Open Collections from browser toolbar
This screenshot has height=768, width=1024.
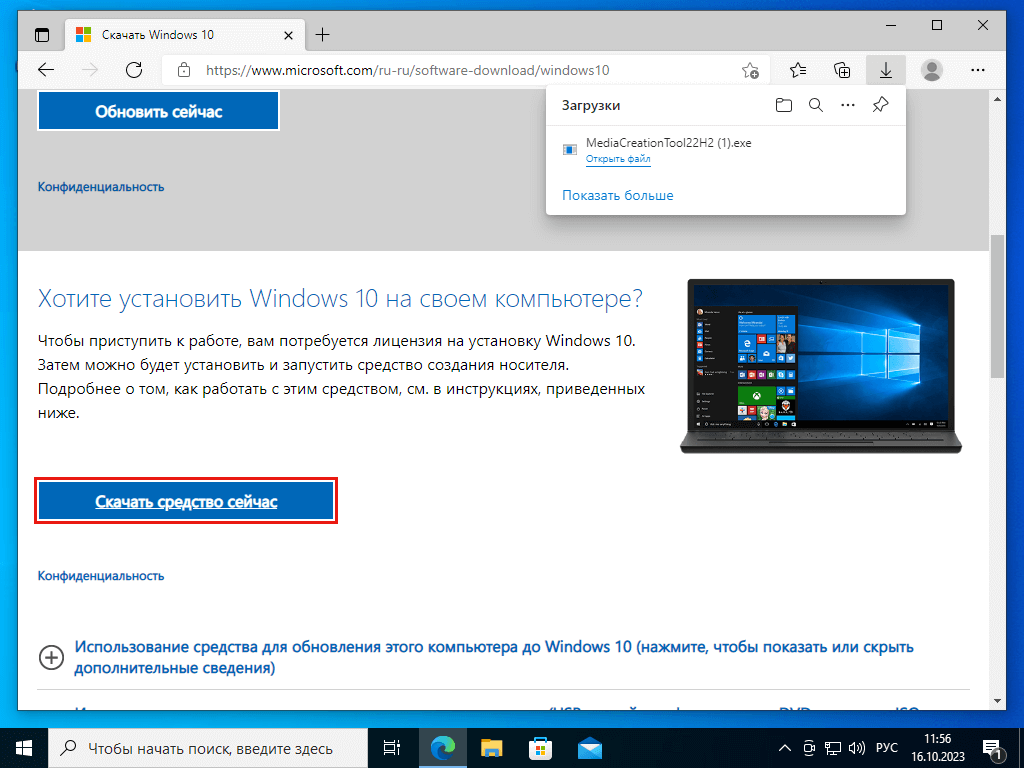(842, 70)
